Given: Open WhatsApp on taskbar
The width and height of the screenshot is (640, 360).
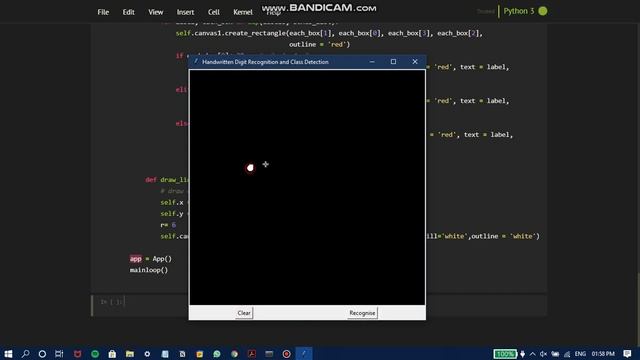Looking at the screenshot, I should pos(217,354).
